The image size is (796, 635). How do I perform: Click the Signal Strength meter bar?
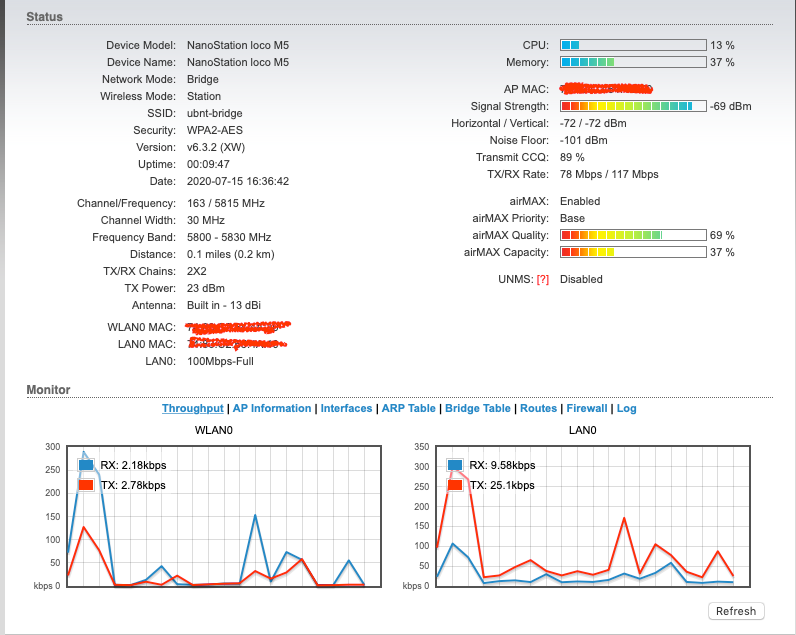tap(632, 106)
